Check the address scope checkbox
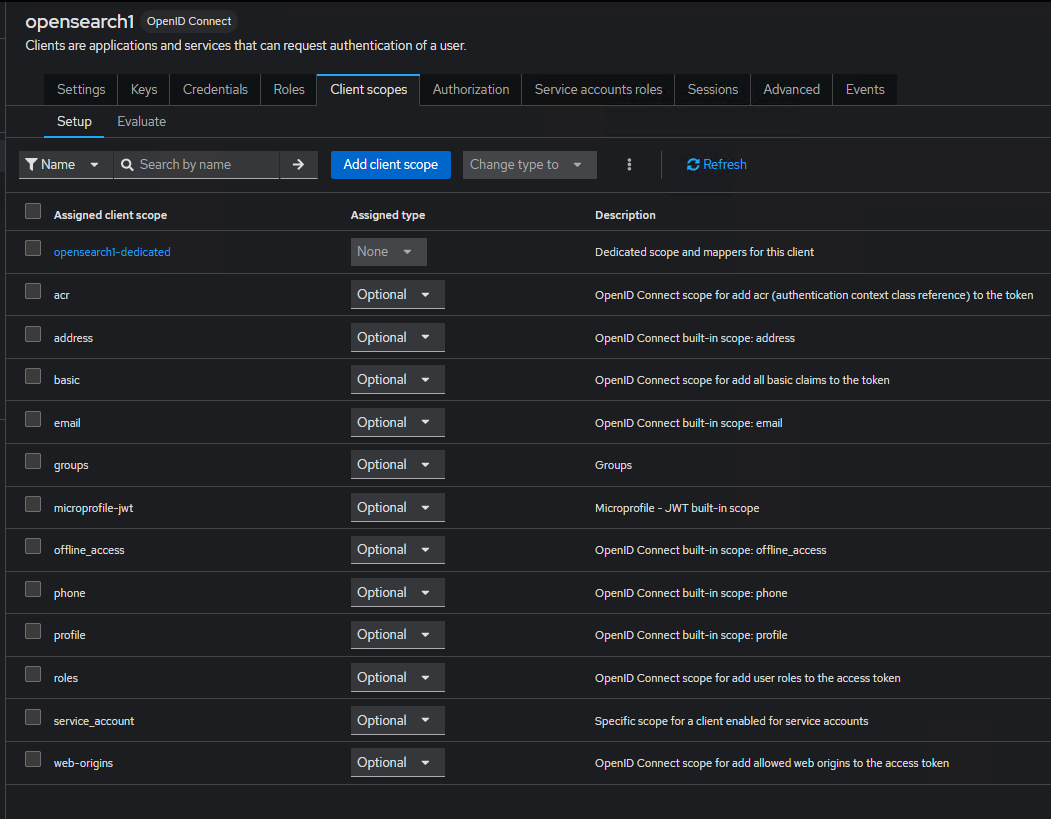The height and width of the screenshot is (819, 1051). coord(33,334)
